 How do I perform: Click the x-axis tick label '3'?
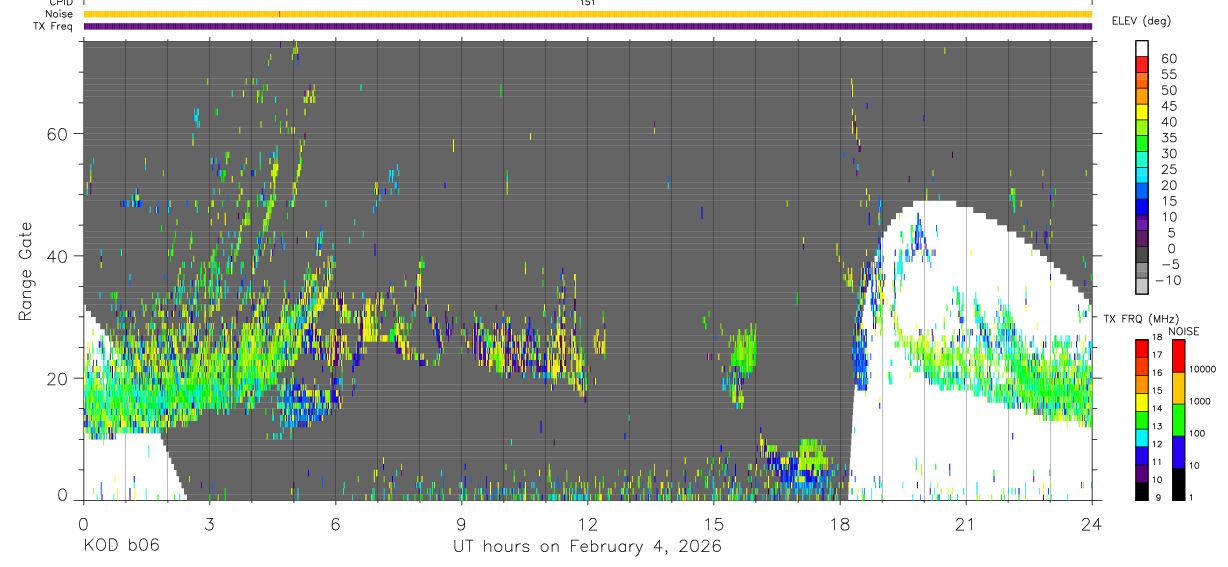pyautogui.click(x=209, y=523)
